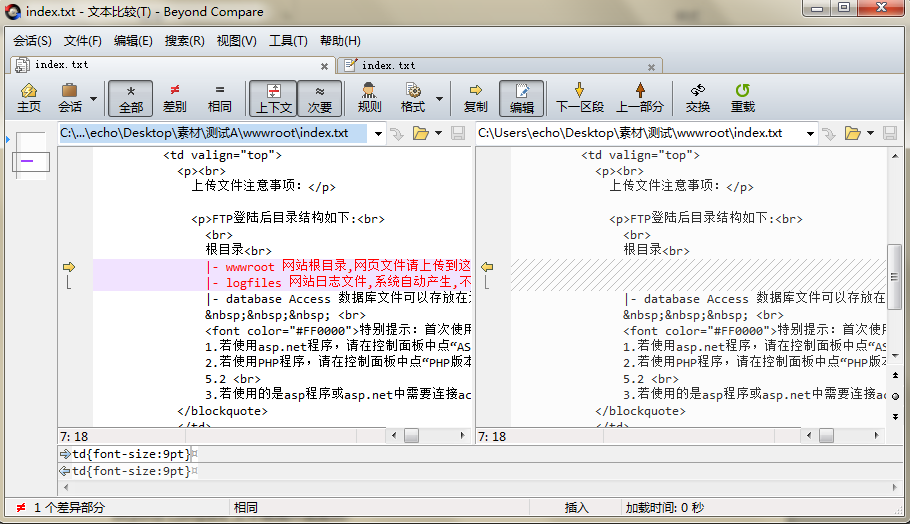Click the right pane load-file arrow icon
Image resolution: width=910 pixels, height=524 pixels.
pos(829,134)
